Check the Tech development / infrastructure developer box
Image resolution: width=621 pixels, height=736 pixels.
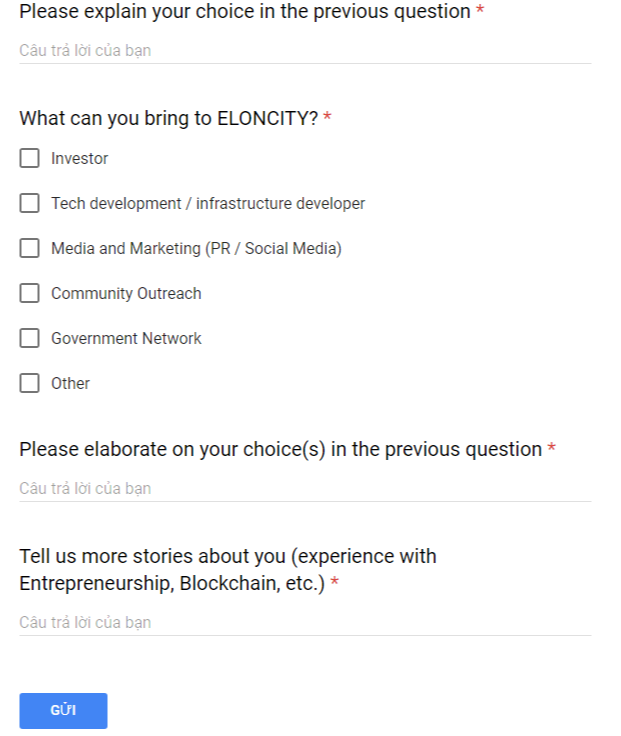pyautogui.click(x=29, y=203)
